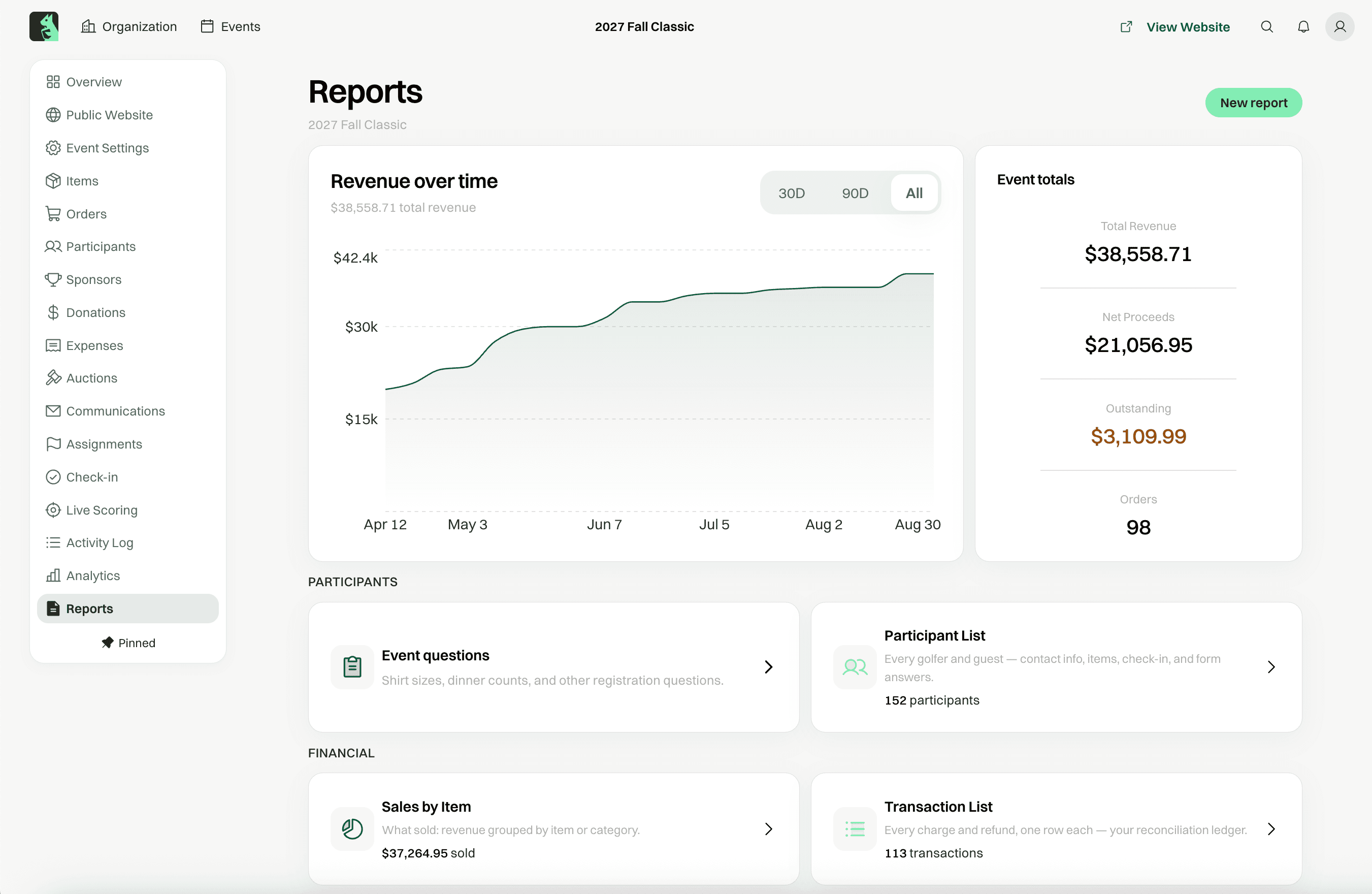Click the Donations dollar icon
Image resolution: width=1372 pixels, height=894 pixels.
(x=53, y=312)
